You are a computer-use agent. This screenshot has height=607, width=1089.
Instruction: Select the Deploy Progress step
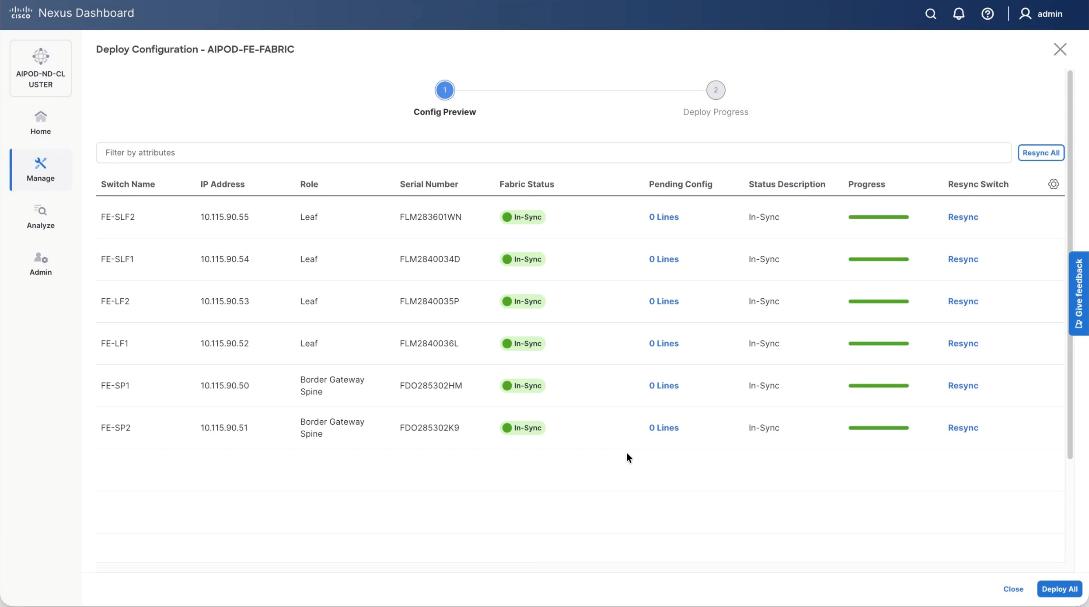(715, 90)
